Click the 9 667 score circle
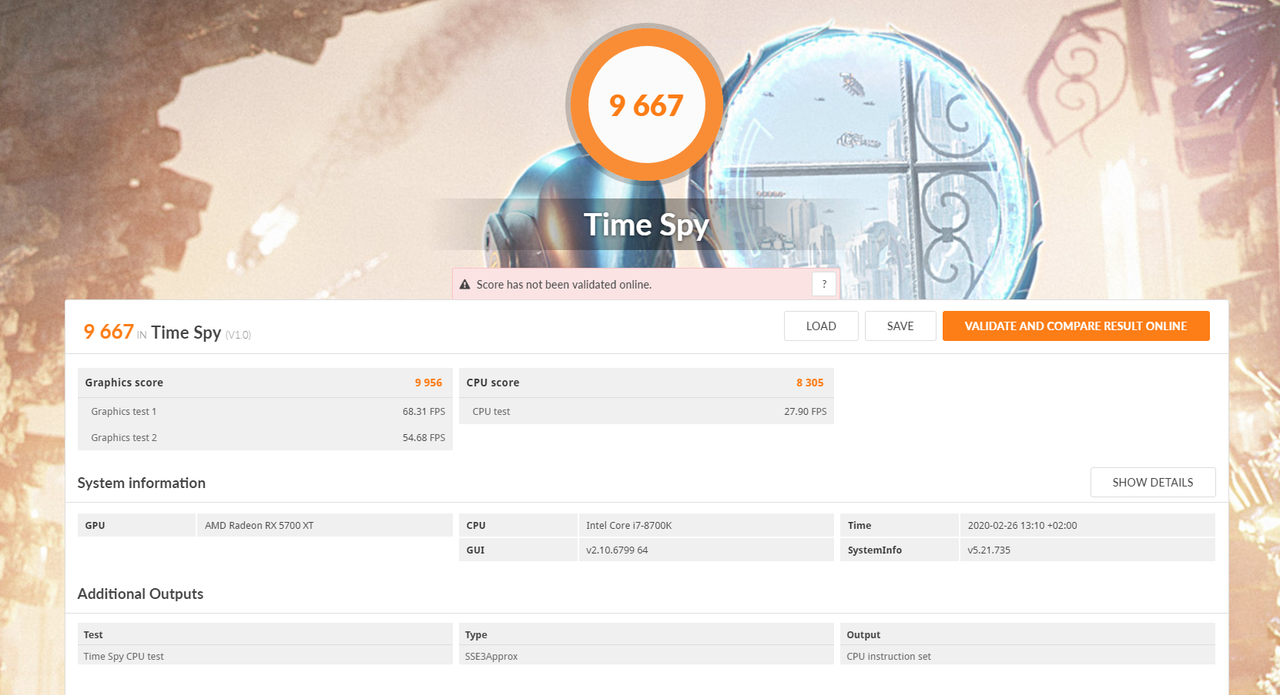1280x695 pixels. pos(646,105)
